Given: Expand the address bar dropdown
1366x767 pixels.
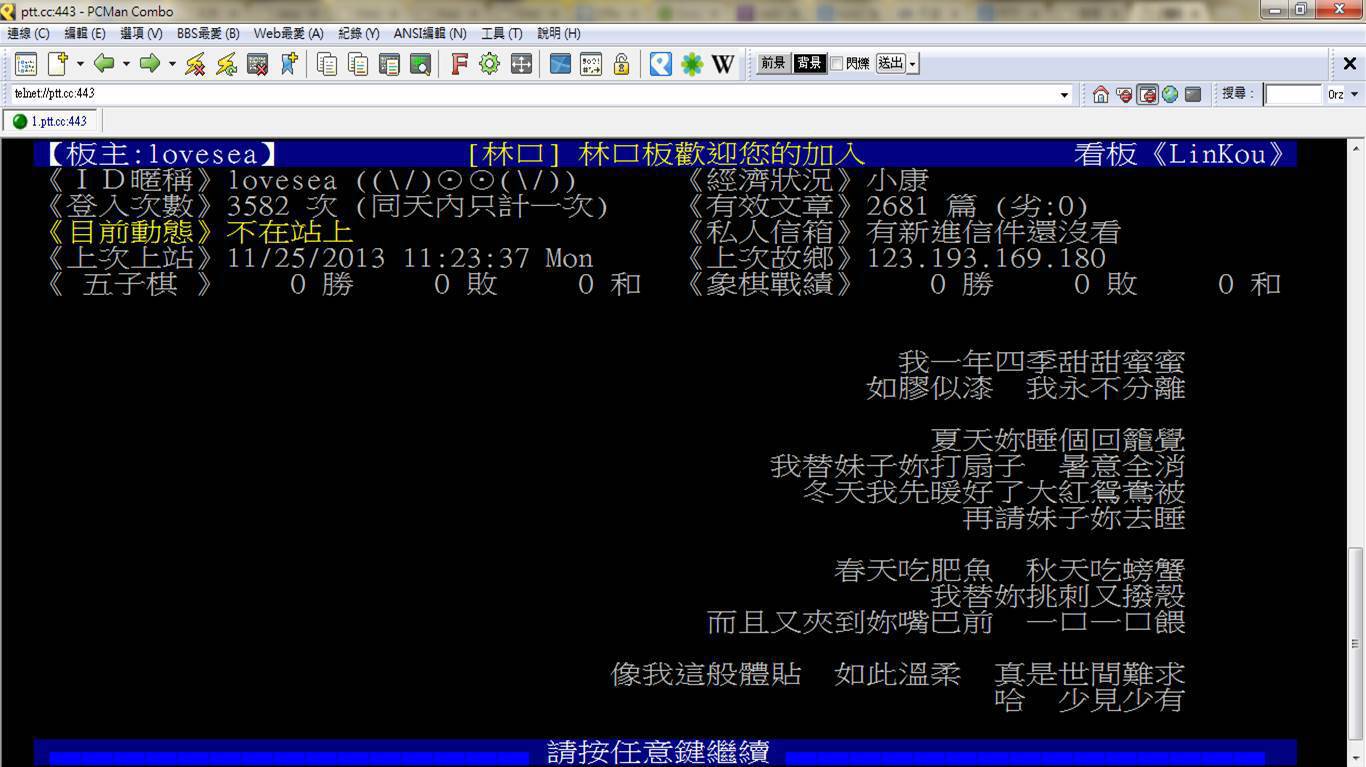Looking at the screenshot, I should coord(1064,94).
